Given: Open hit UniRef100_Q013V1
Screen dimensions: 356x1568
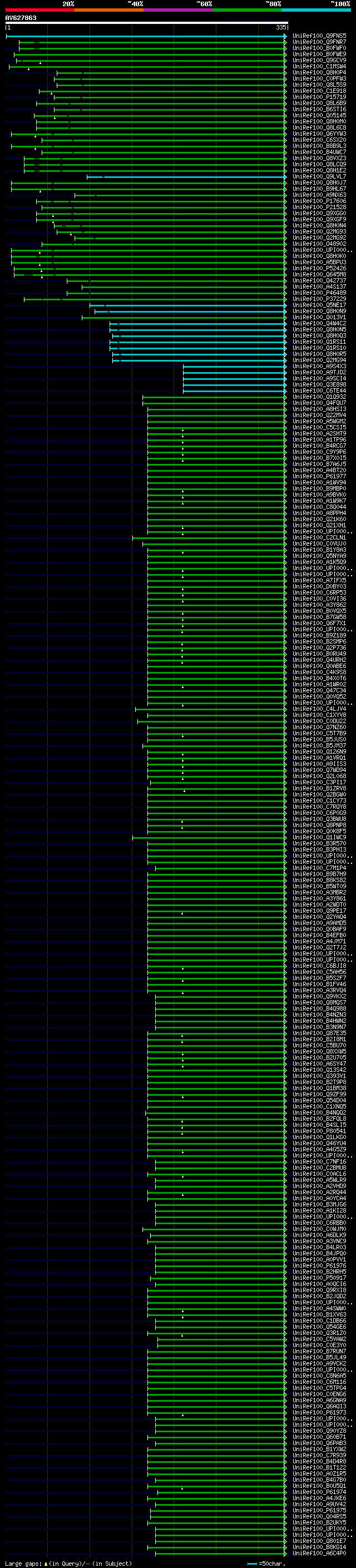Looking at the screenshot, I should point(319,317).
